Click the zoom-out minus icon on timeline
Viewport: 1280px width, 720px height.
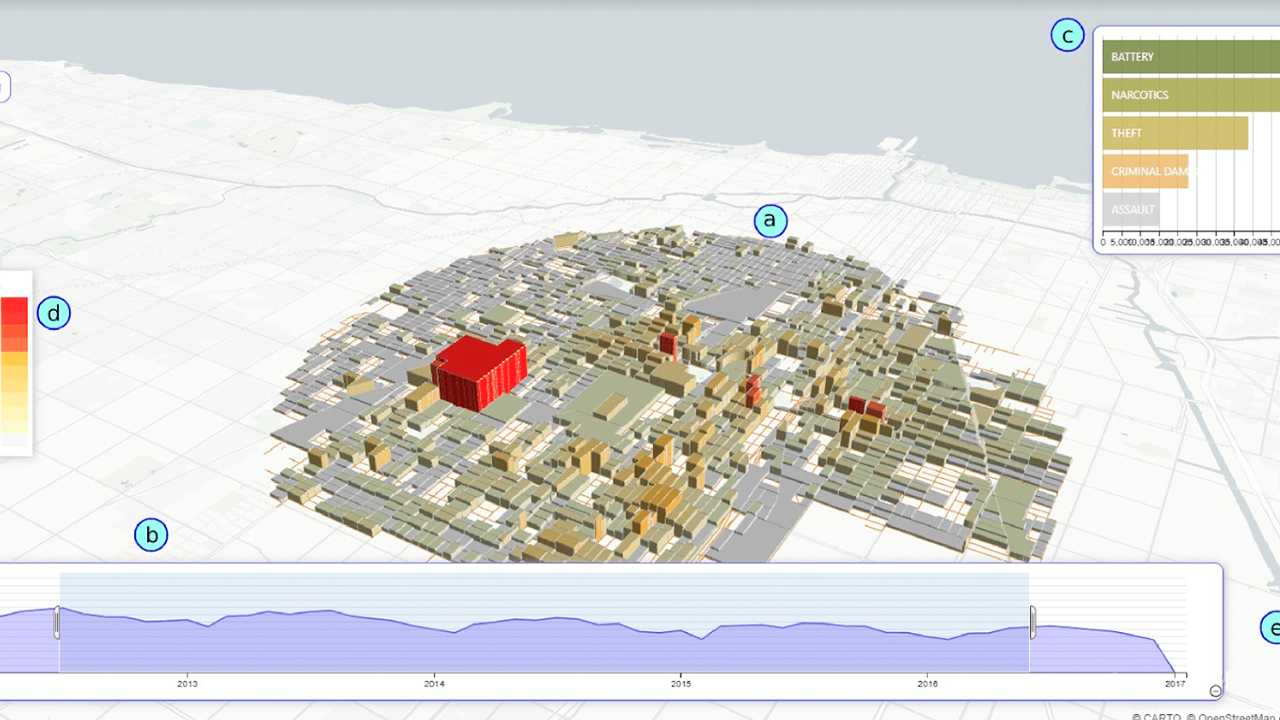pos(1215,690)
